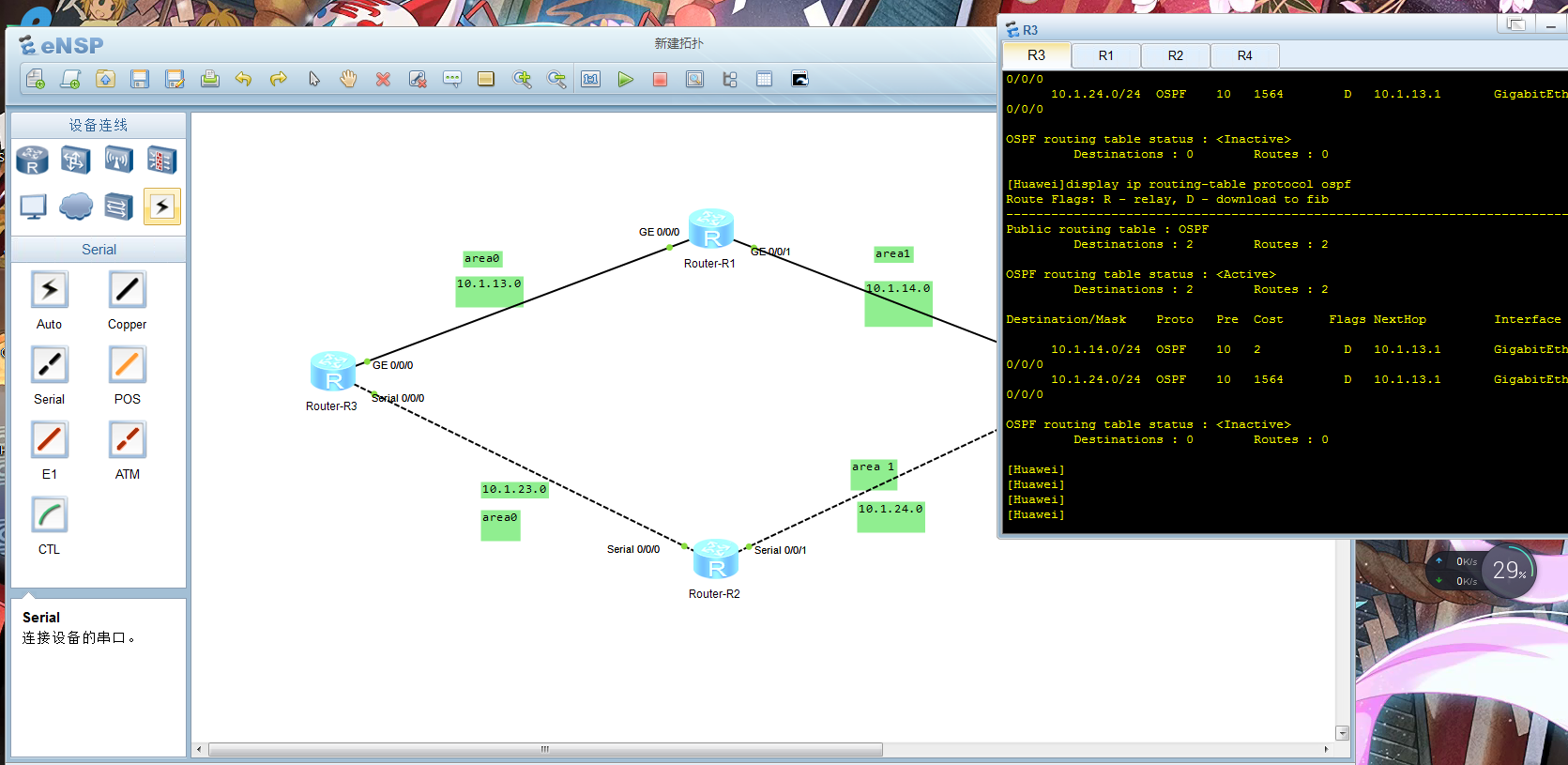Choose the Switch device category
1568x765 pixels.
[x=75, y=161]
